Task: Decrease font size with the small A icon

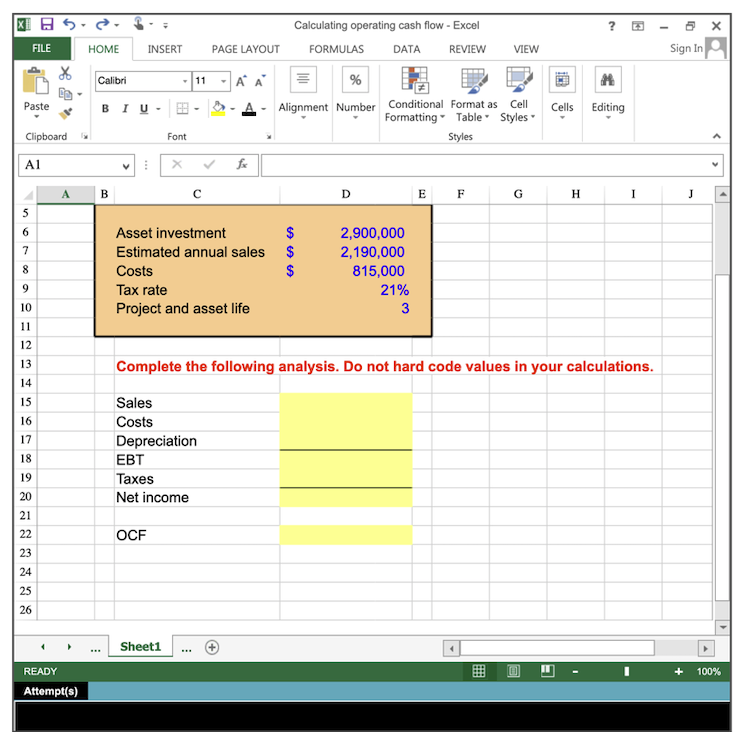Action: click(x=260, y=81)
